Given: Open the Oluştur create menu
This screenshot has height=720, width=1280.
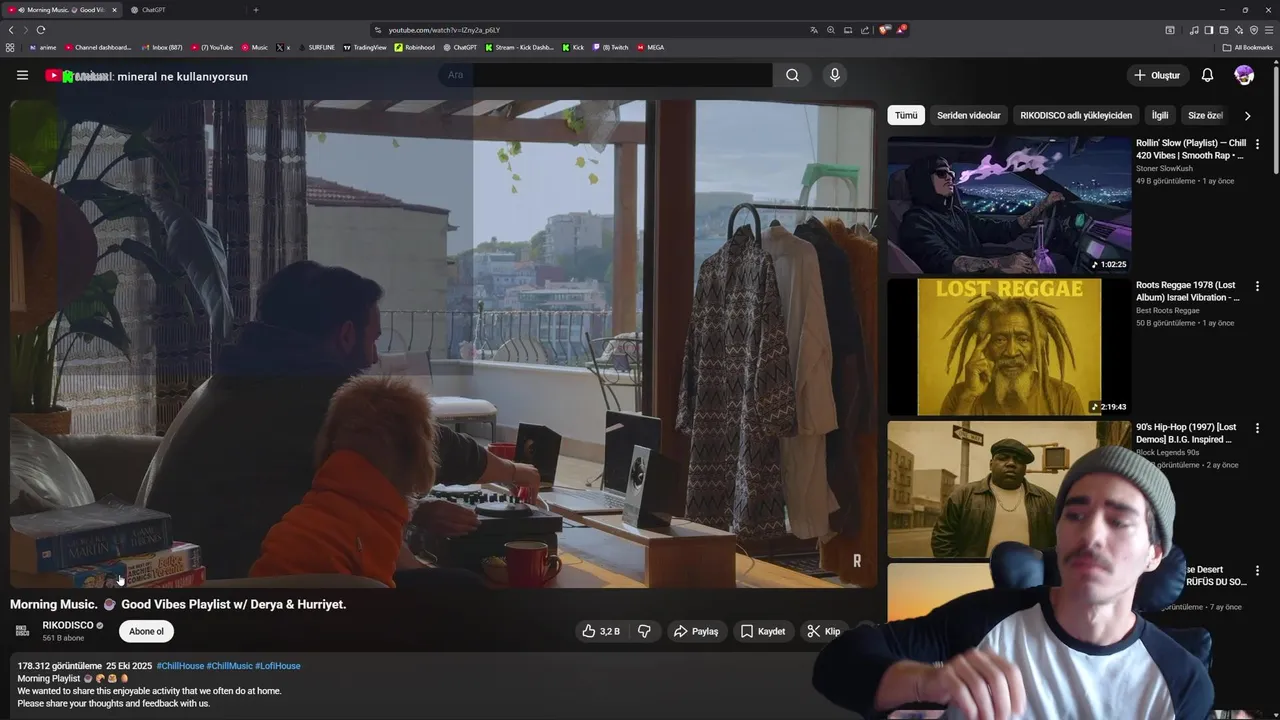Looking at the screenshot, I should click(1158, 75).
